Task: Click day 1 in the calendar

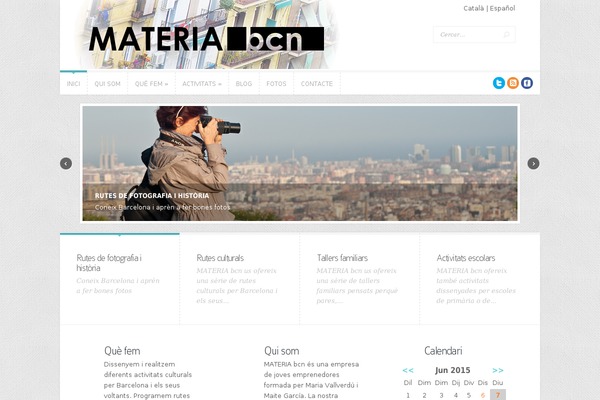Action: point(408,395)
